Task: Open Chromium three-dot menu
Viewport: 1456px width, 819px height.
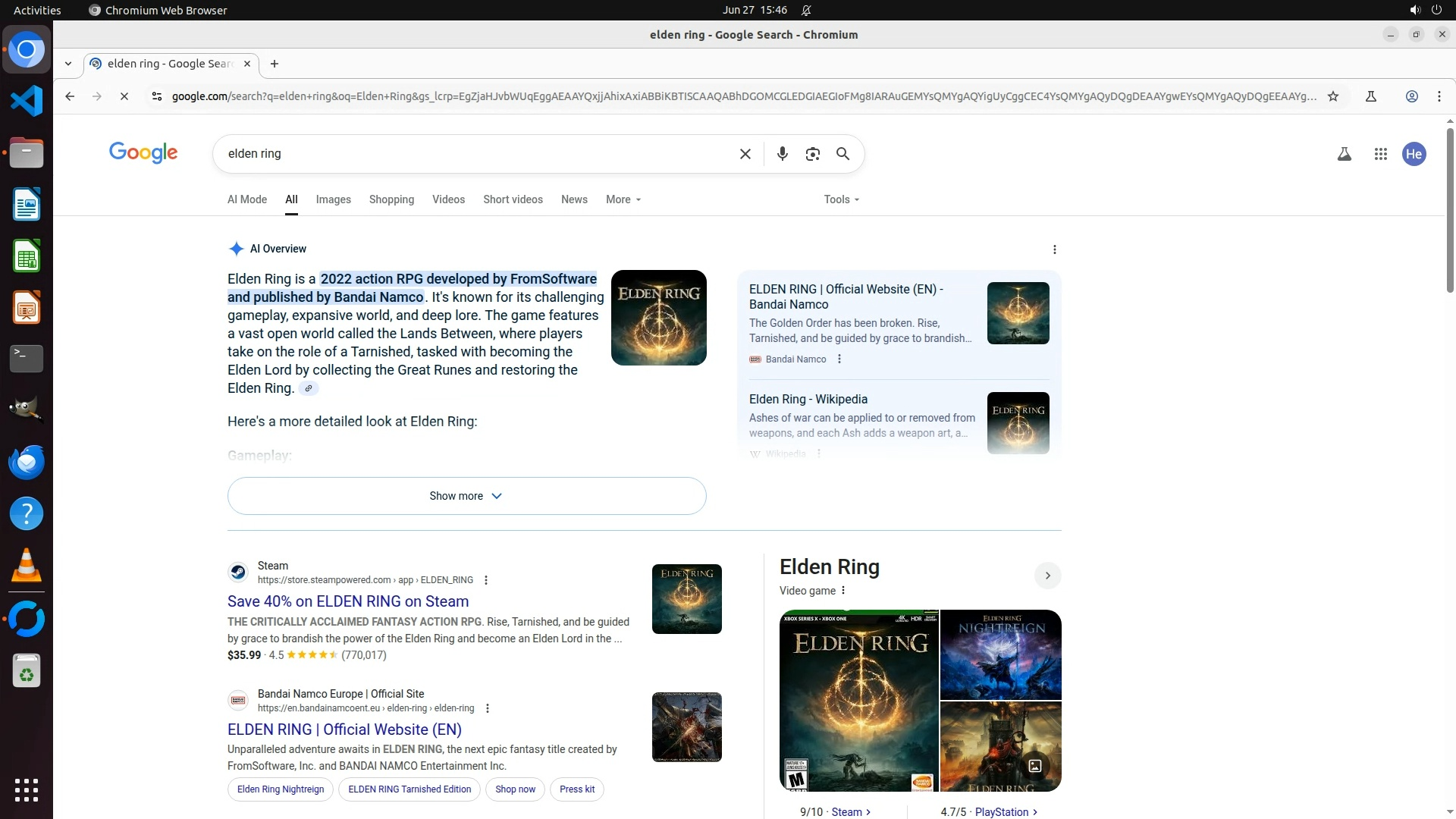Action: tap(1439, 96)
